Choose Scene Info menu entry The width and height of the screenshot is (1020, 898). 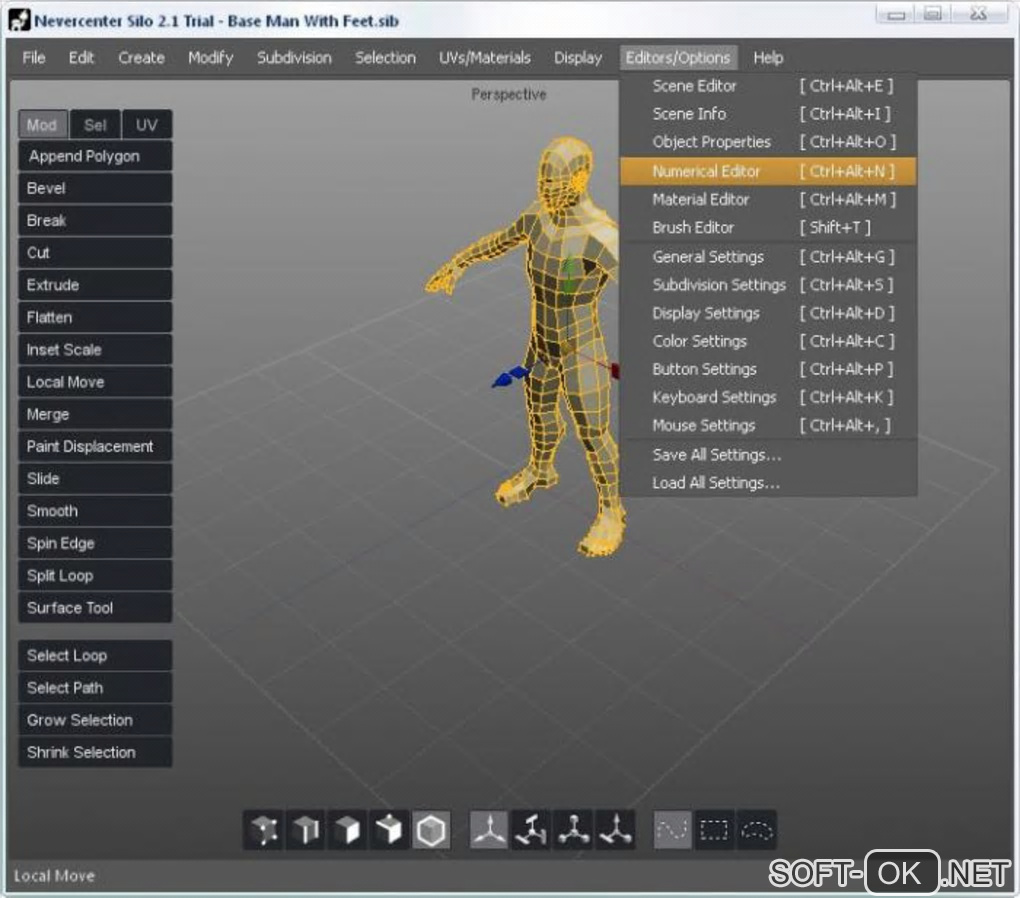(768, 114)
